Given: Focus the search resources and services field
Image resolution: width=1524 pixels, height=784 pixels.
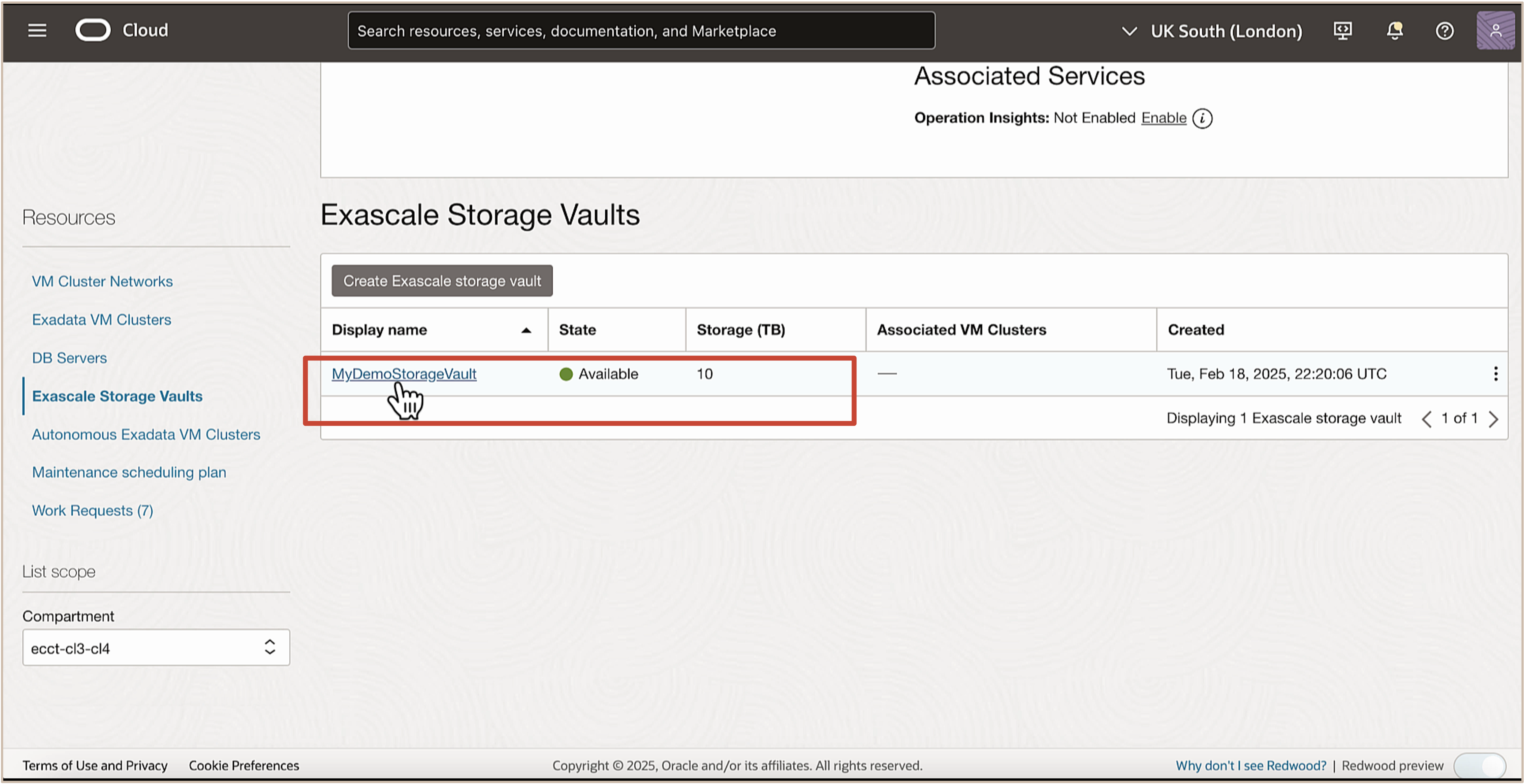Looking at the screenshot, I should coord(641,31).
